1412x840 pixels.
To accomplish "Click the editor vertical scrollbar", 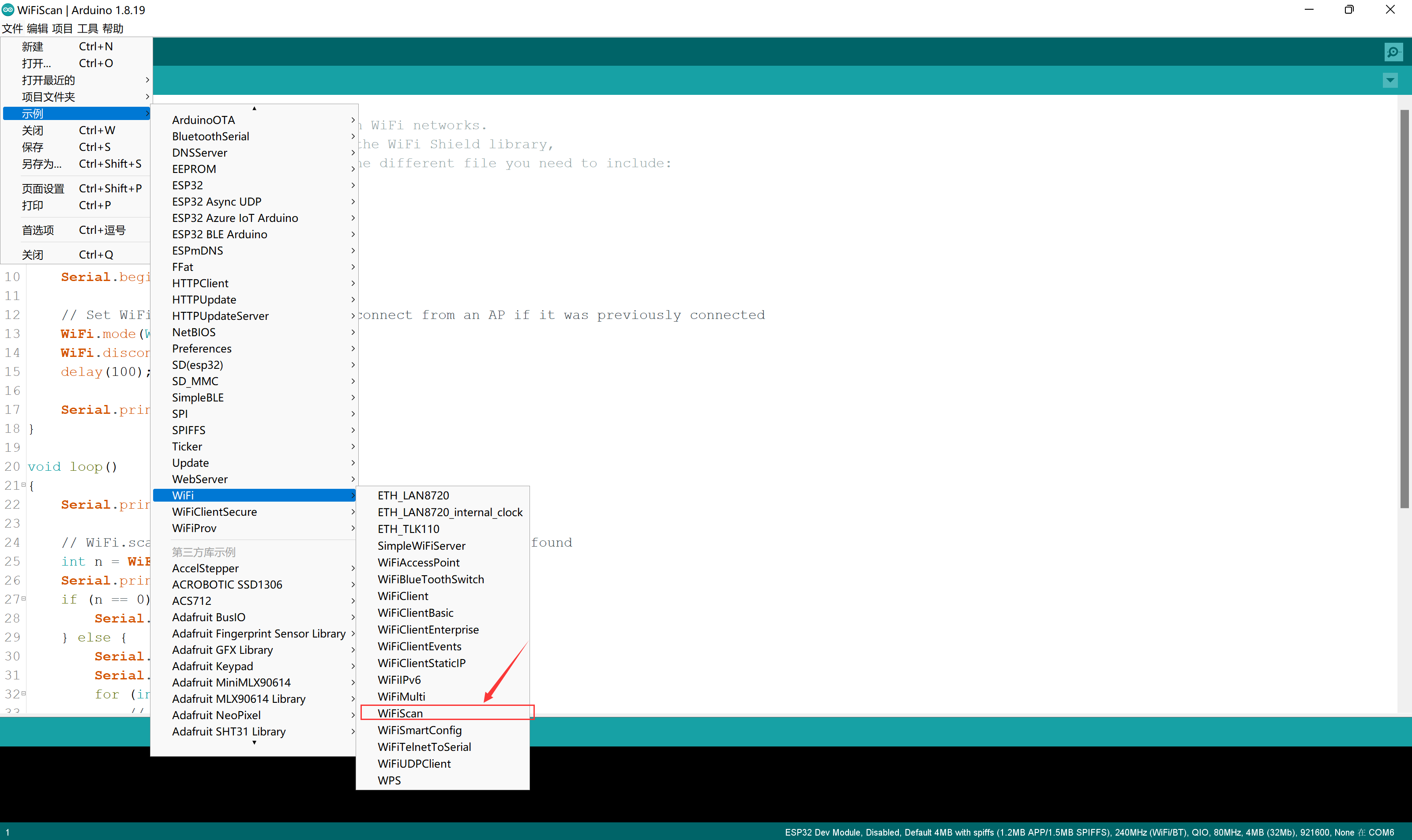I will click(x=1404, y=308).
